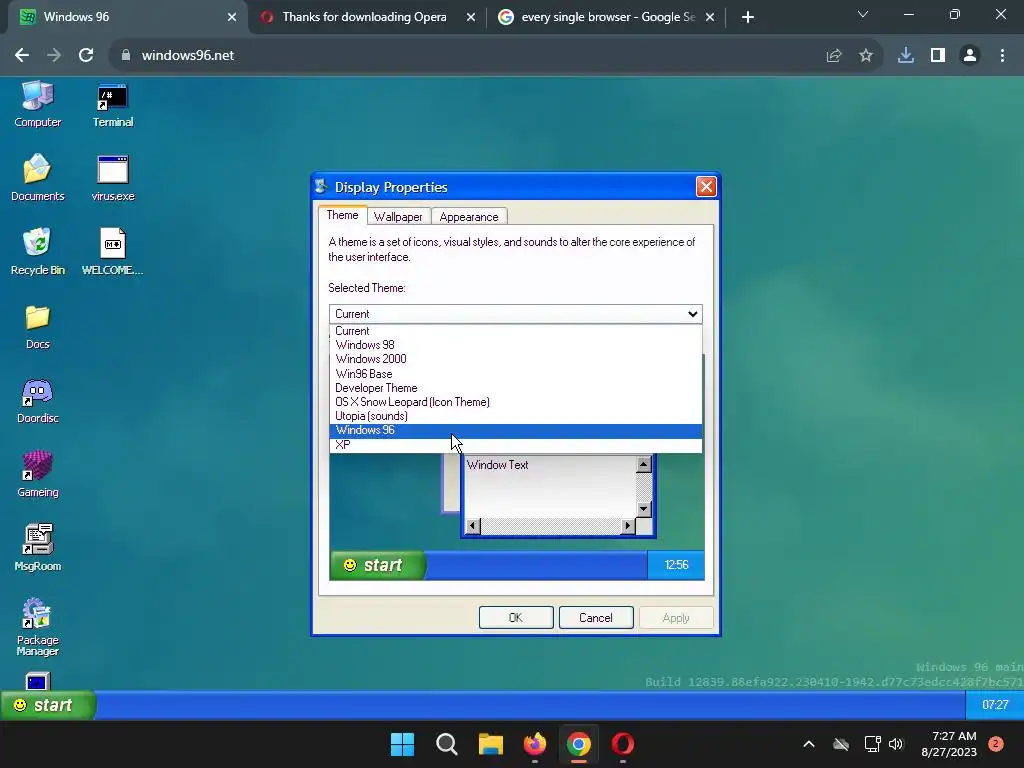The image size is (1024, 768).
Task: Select the virus.exe desktop icon
Action: (x=113, y=178)
